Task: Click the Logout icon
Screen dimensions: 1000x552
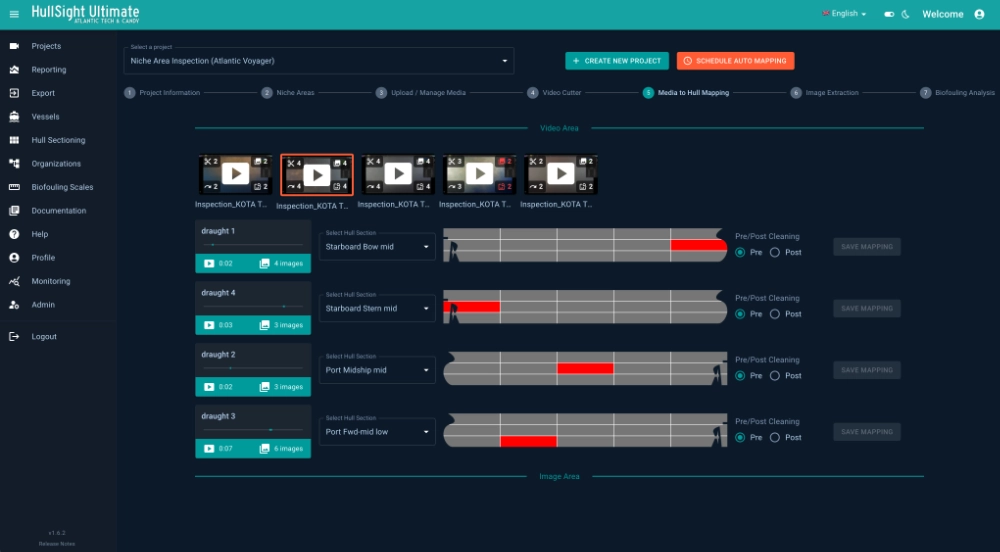Action: tap(14, 337)
